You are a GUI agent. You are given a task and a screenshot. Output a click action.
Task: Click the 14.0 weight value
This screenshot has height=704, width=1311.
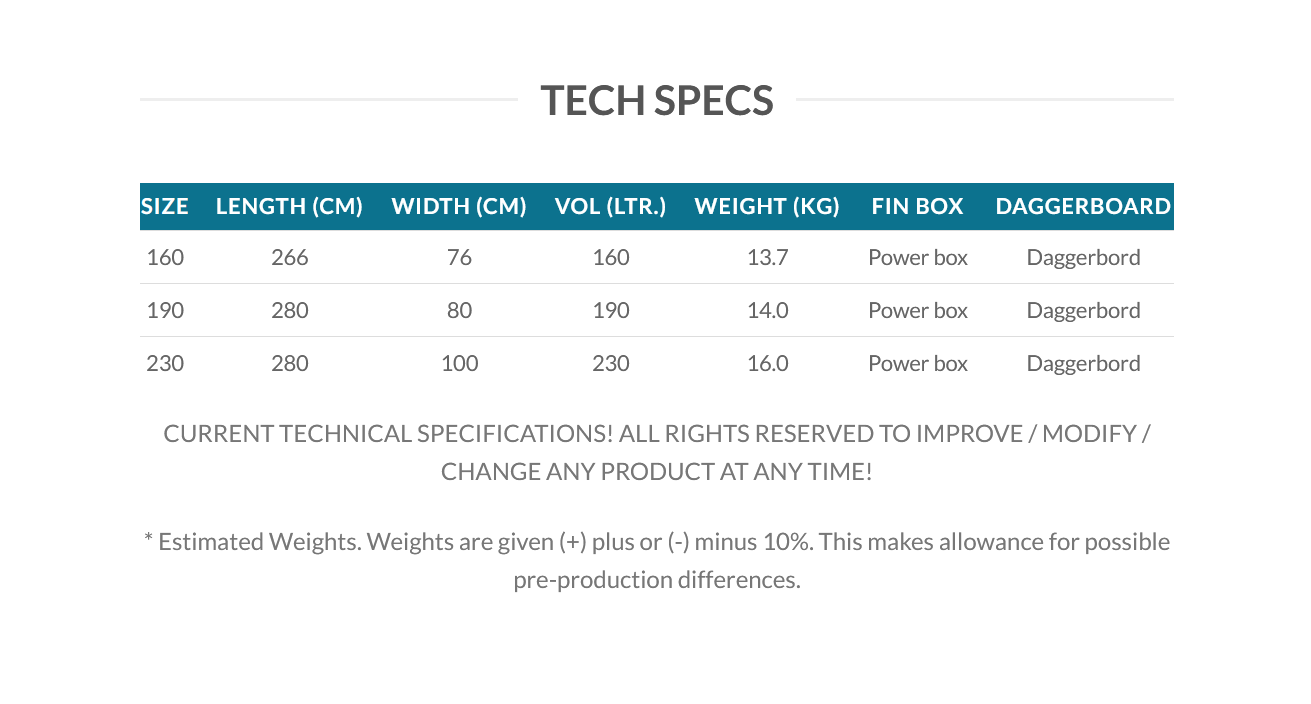[x=768, y=310]
